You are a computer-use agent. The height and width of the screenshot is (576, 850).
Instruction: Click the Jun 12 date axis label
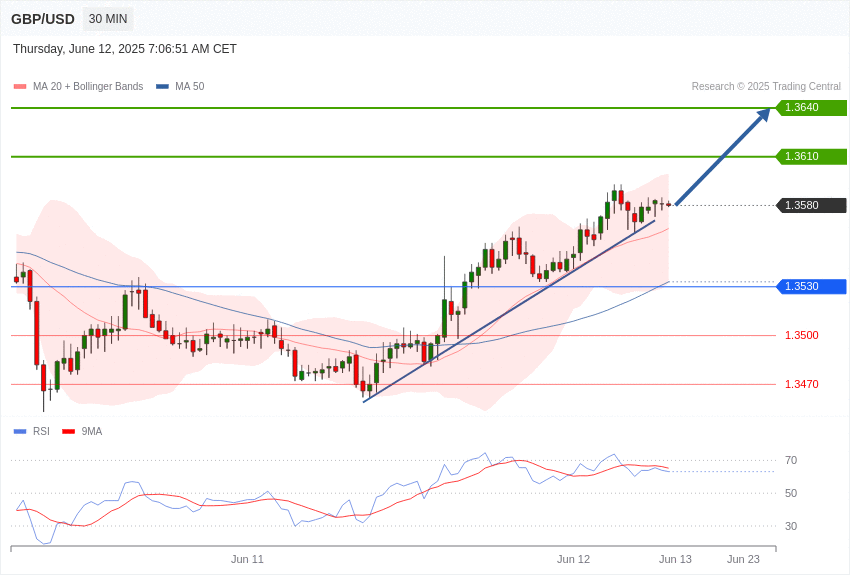[x=574, y=559]
